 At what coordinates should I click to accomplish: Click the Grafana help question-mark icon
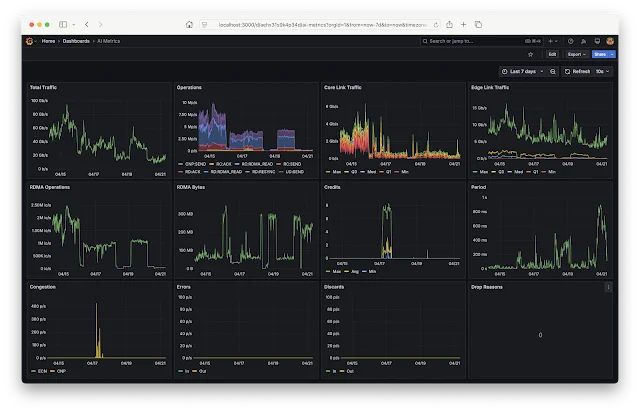(571, 41)
